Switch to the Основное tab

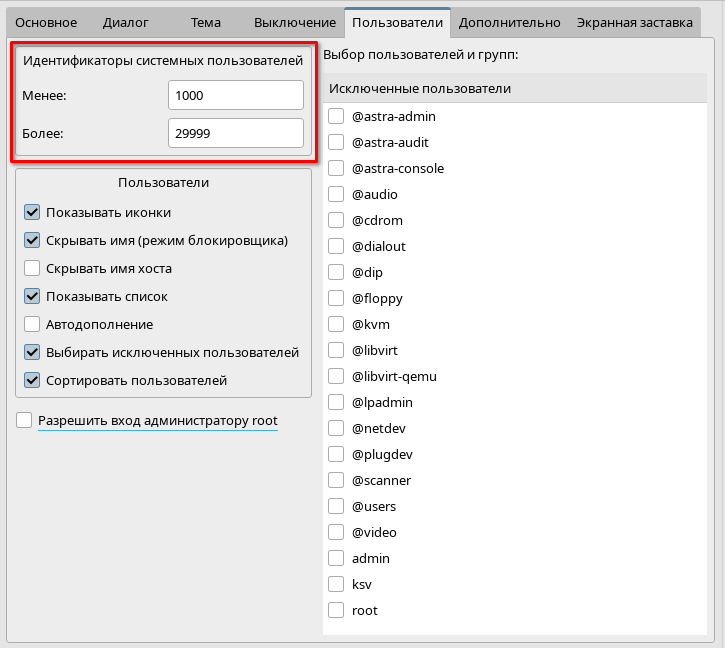pyautogui.click(x=45, y=22)
